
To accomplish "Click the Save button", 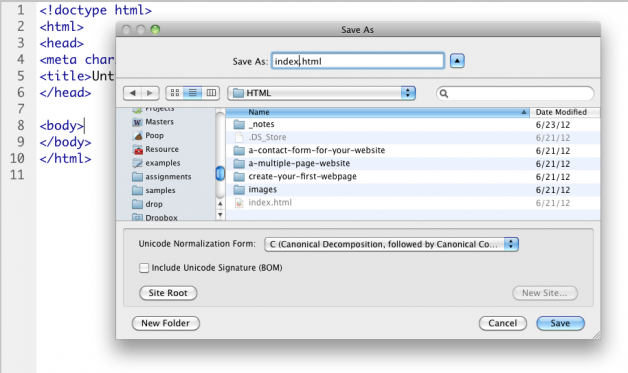I will pyautogui.click(x=560, y=323).
